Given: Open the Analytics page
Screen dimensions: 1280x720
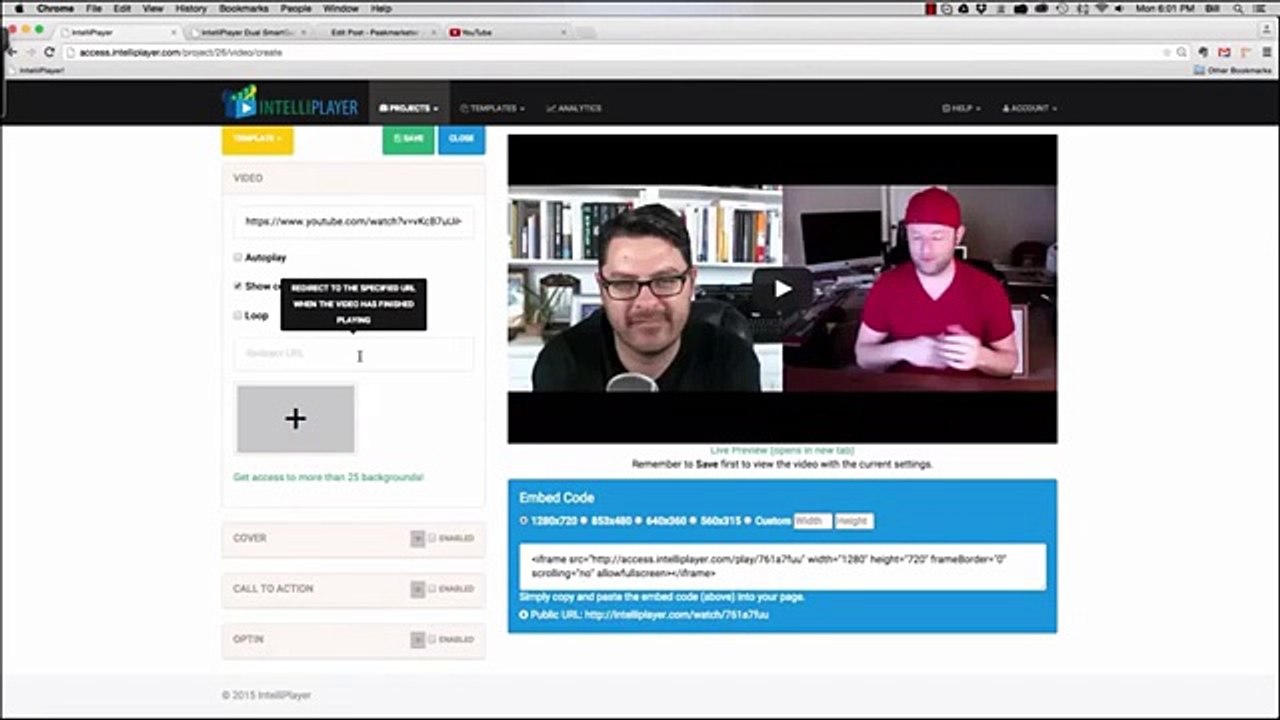Looking at the screenshot, I should tap(574, 108).
